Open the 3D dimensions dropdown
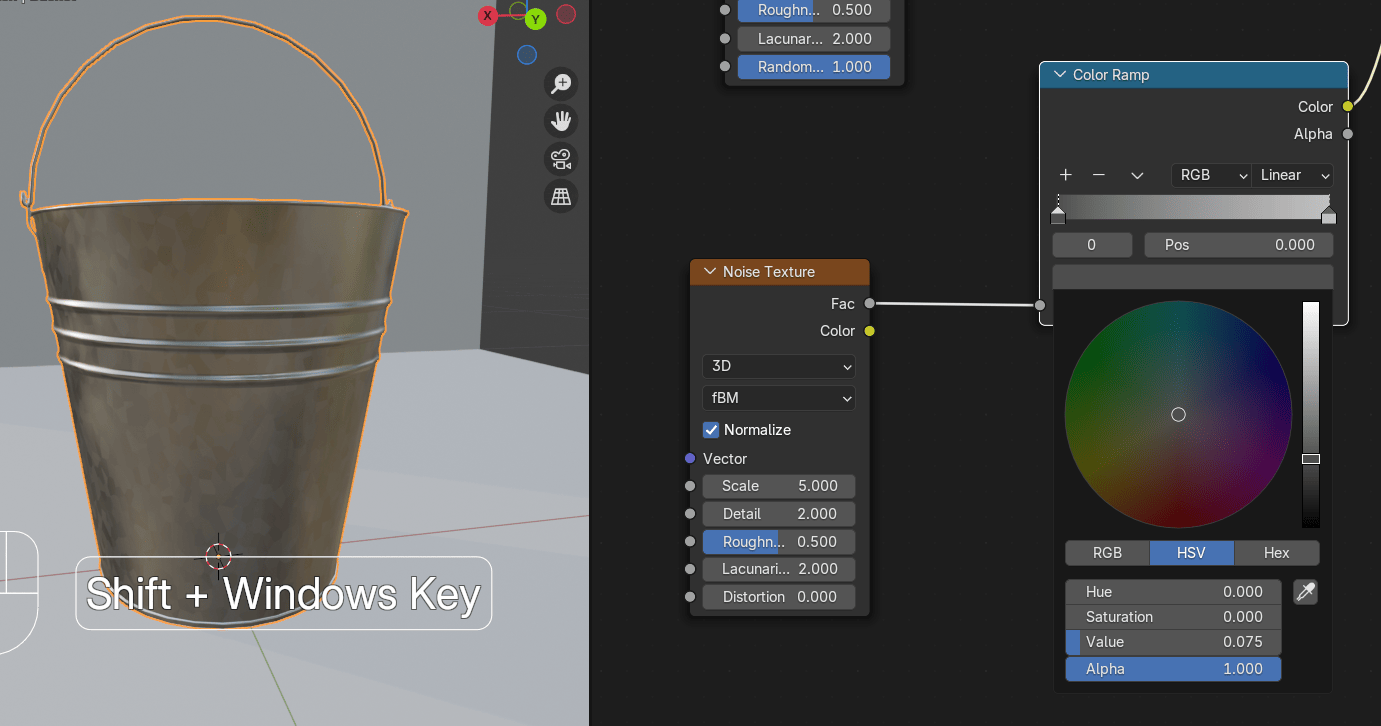Viewport: 1381px width, 726px height. click(x=778, y=366)
